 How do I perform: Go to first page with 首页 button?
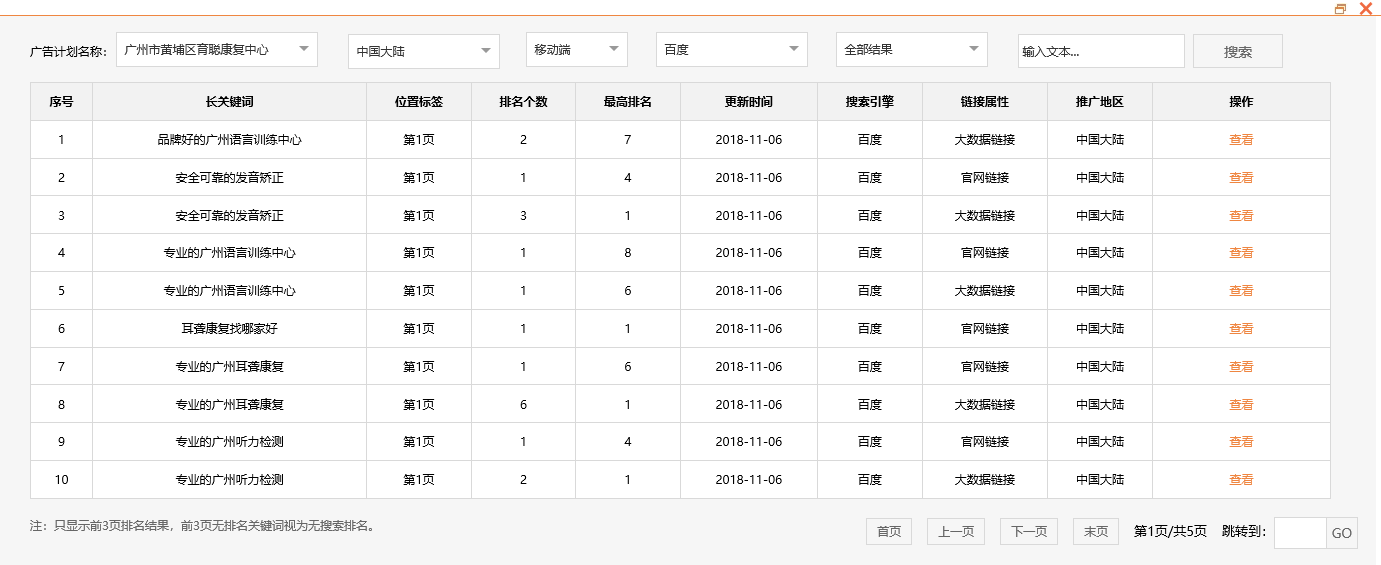889,531
